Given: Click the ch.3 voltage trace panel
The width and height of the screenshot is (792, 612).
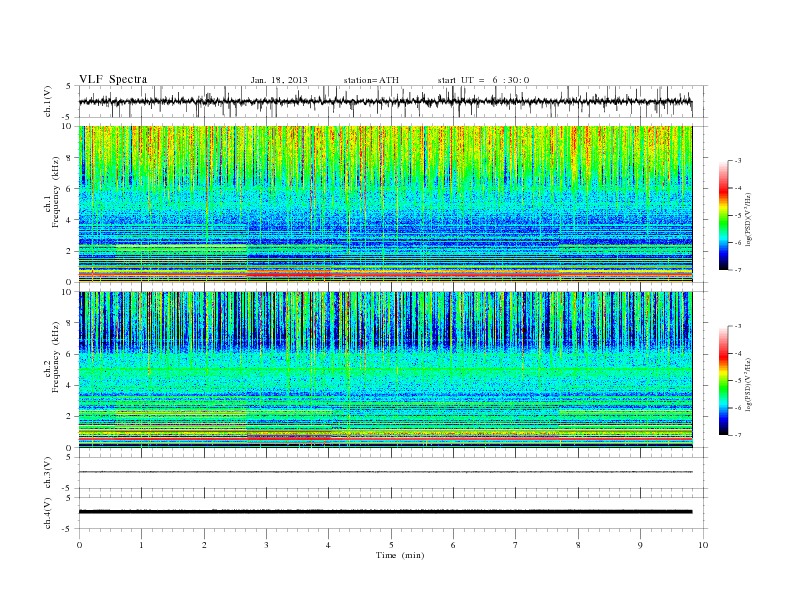Looking at the screenshot, I should pyautogui.click(x=393, y=473).
